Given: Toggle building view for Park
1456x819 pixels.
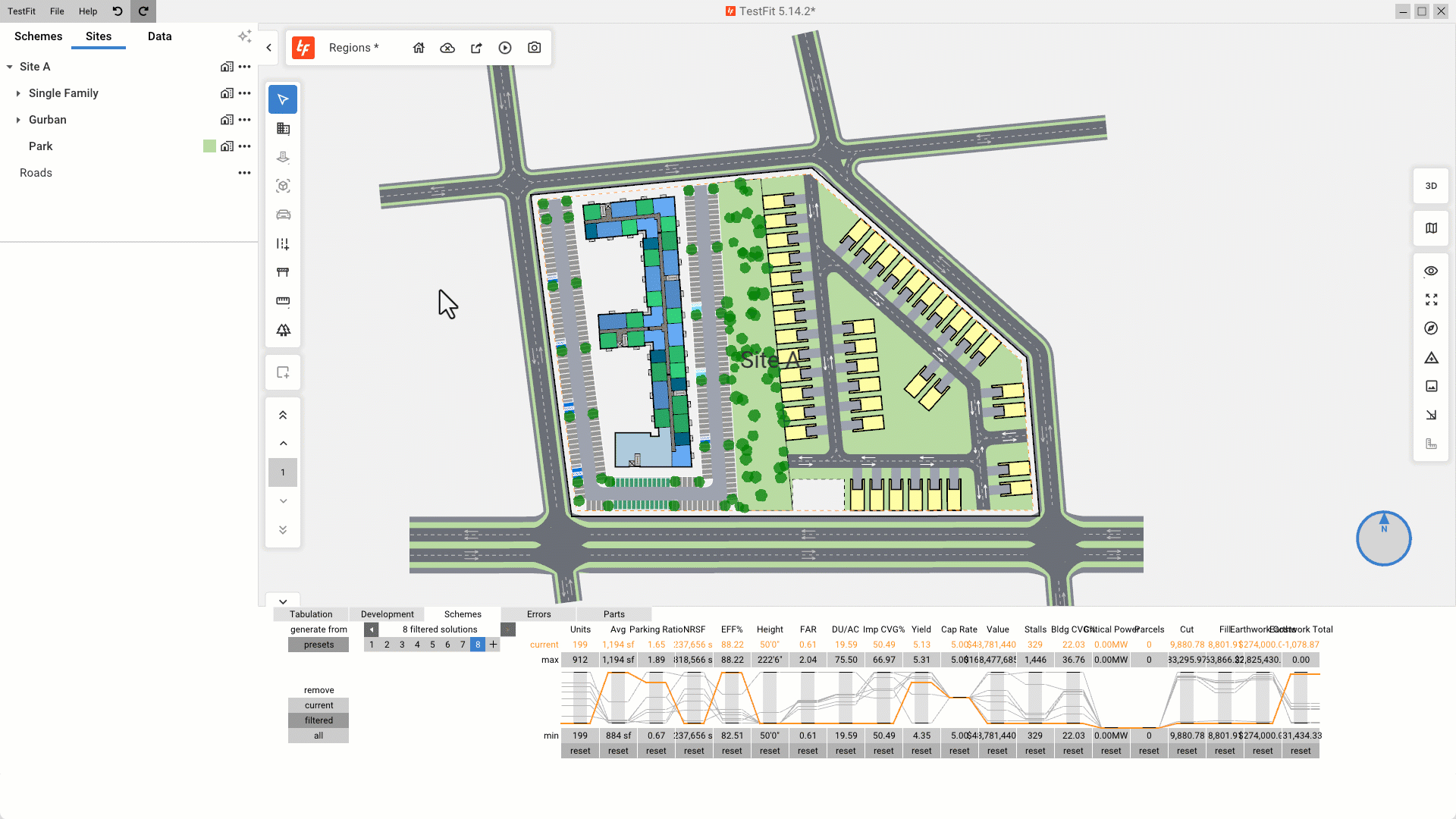Looking at the screenshot, I should coord(227,146).
